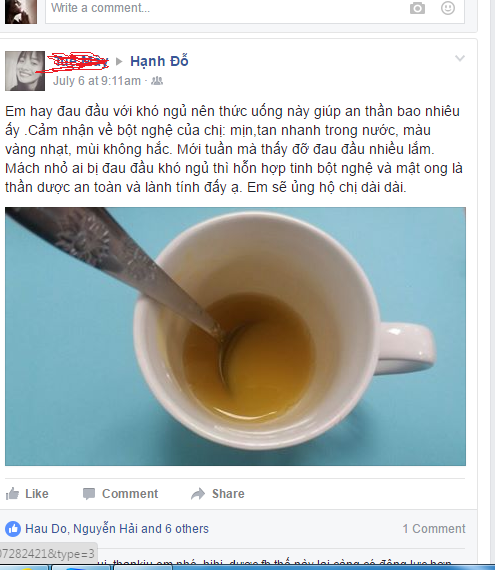Open the July 6 at 9:11am timestamp
This screenshot has width=495, height=570.
[x=97, y=81]
